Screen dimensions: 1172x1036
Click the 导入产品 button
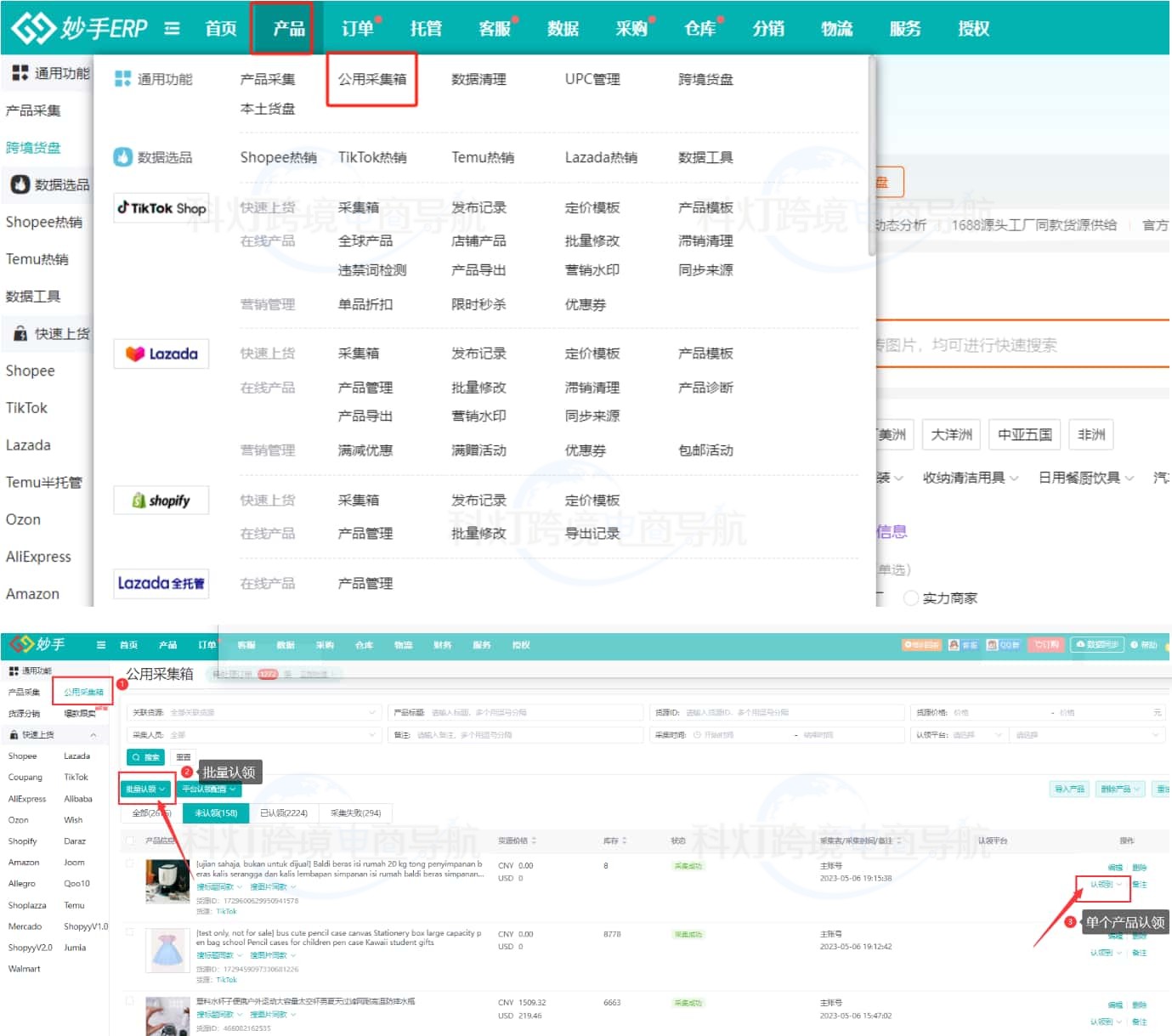(x=1069, y=790)
